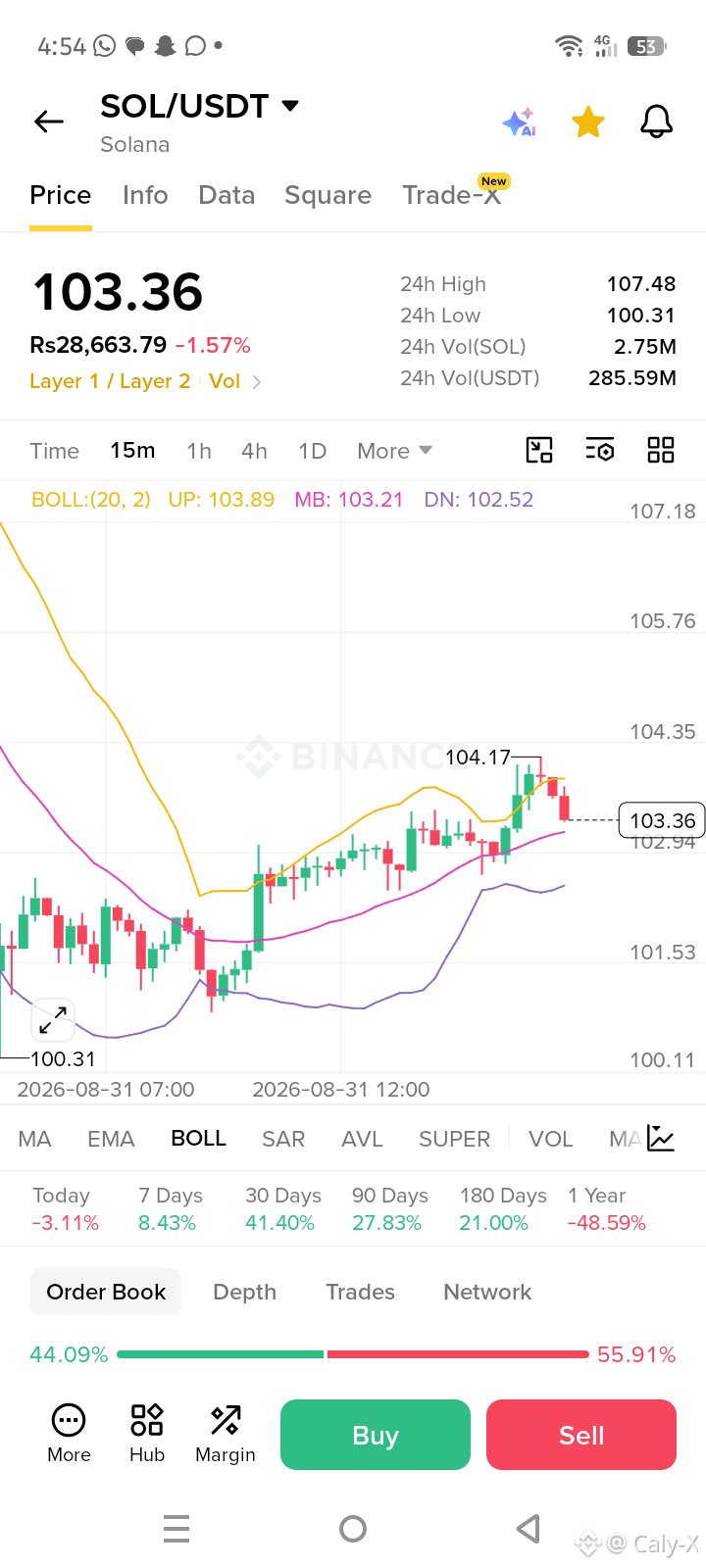Tap the red Sell button

pos(581,1435)
